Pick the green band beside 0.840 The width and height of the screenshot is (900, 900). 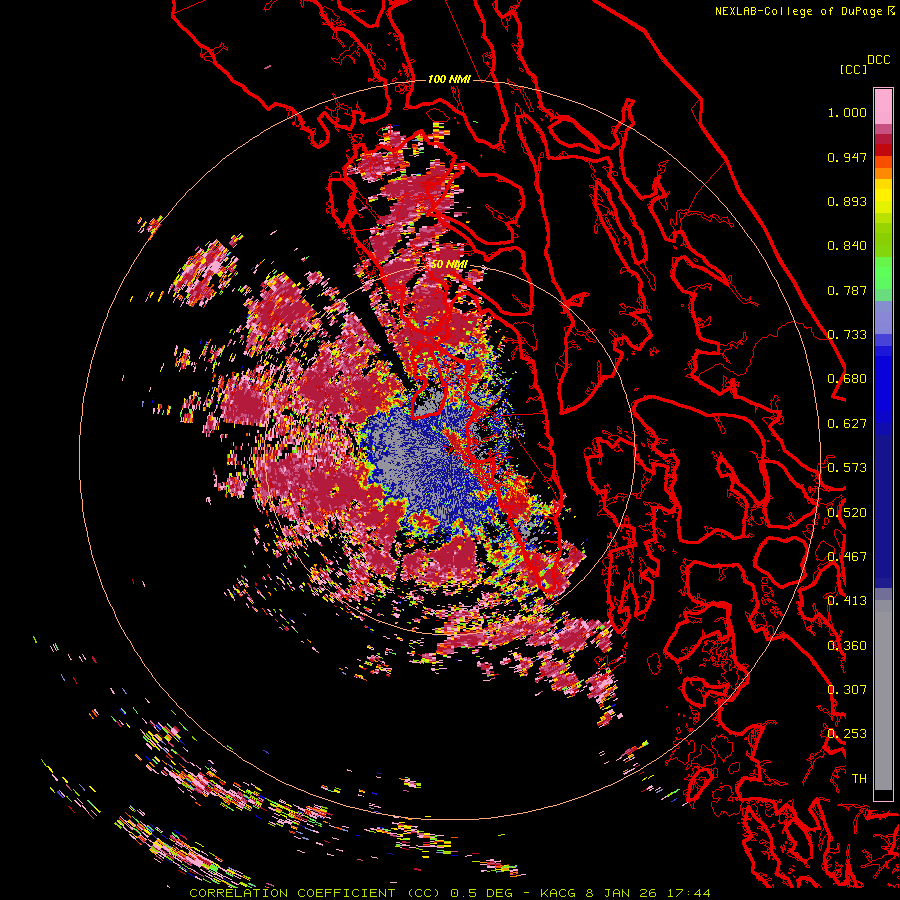pyautogui.click(x=883, y=239)
